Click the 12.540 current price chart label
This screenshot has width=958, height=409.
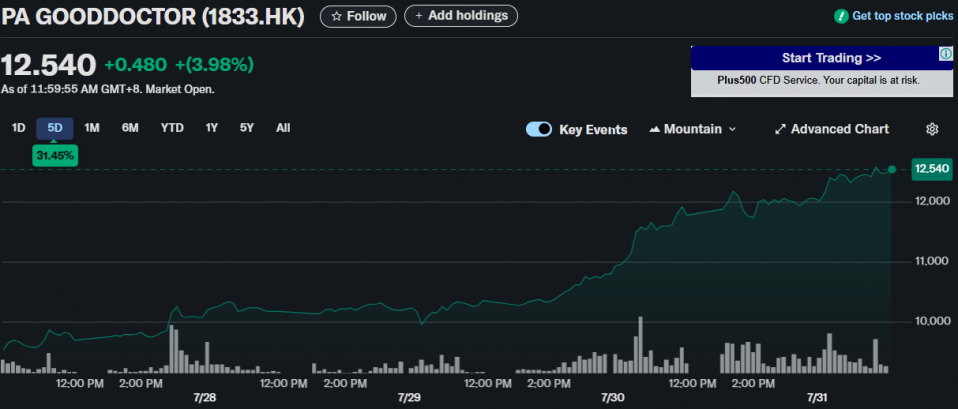(x=931, y=169)
